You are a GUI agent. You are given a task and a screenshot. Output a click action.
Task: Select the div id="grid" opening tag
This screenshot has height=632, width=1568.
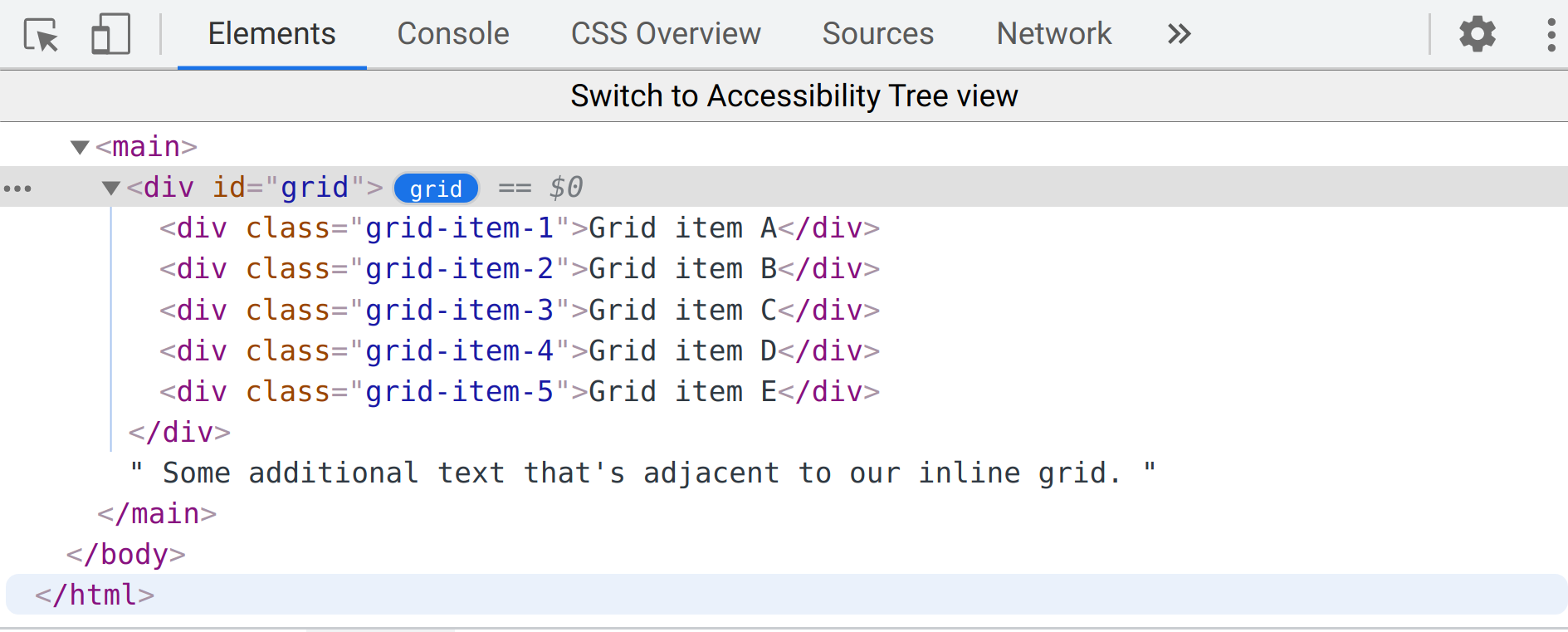pos(255,188)
